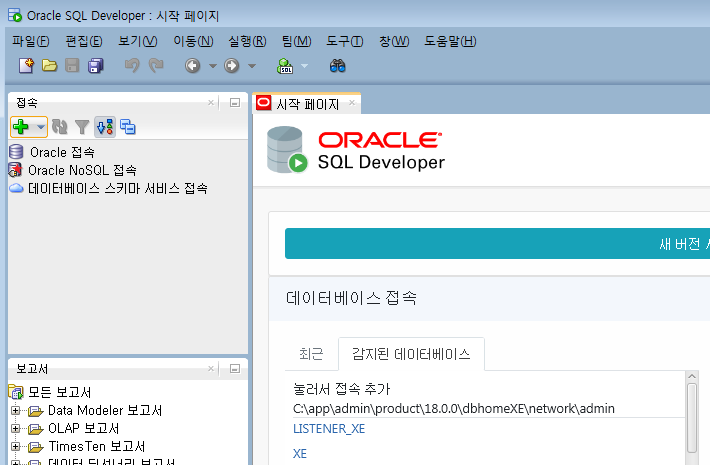The width and height of the screenshot is (710, 465).
Task: Click the green plus New Connection icon
Action: 21,127
